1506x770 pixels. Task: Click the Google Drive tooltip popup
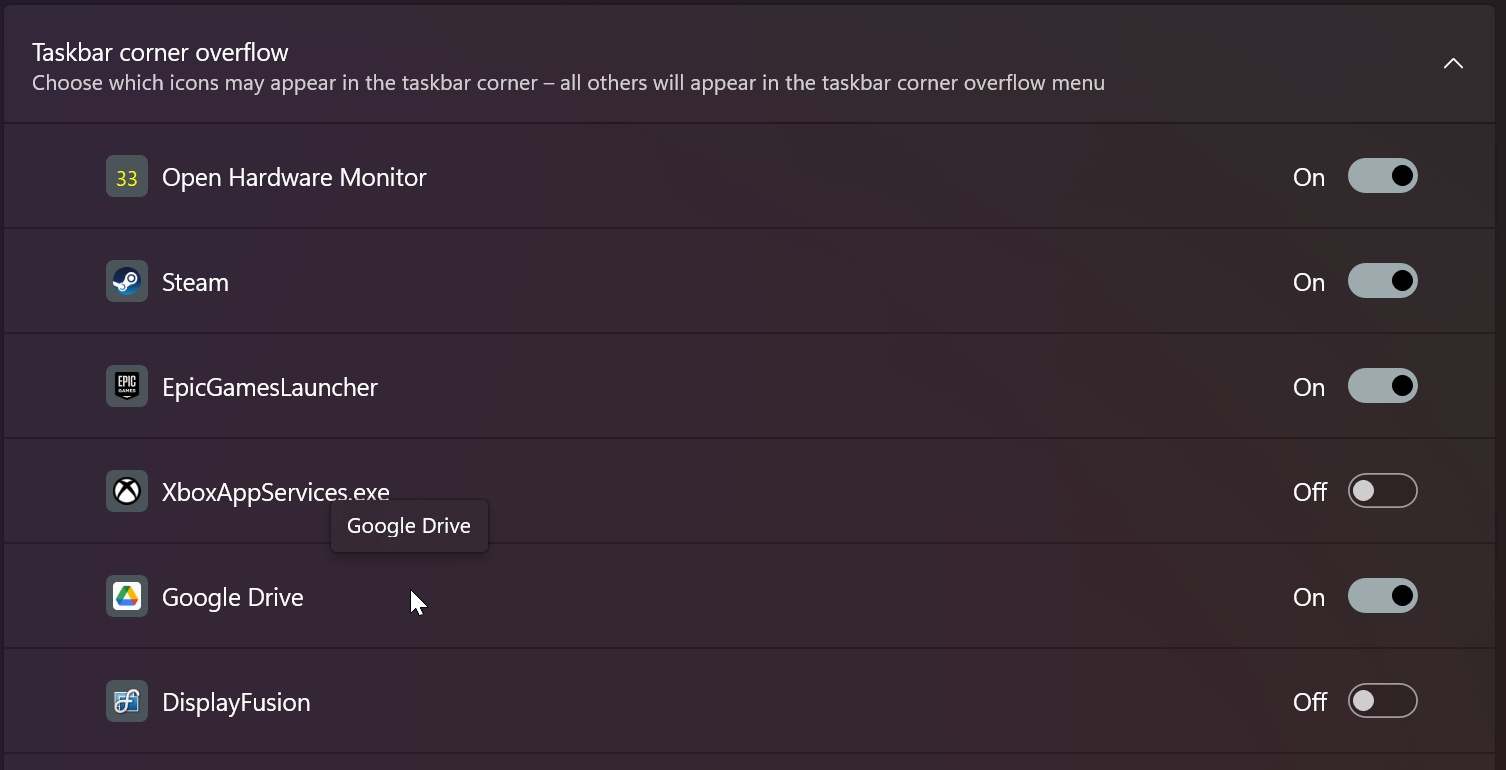(408, 525)
